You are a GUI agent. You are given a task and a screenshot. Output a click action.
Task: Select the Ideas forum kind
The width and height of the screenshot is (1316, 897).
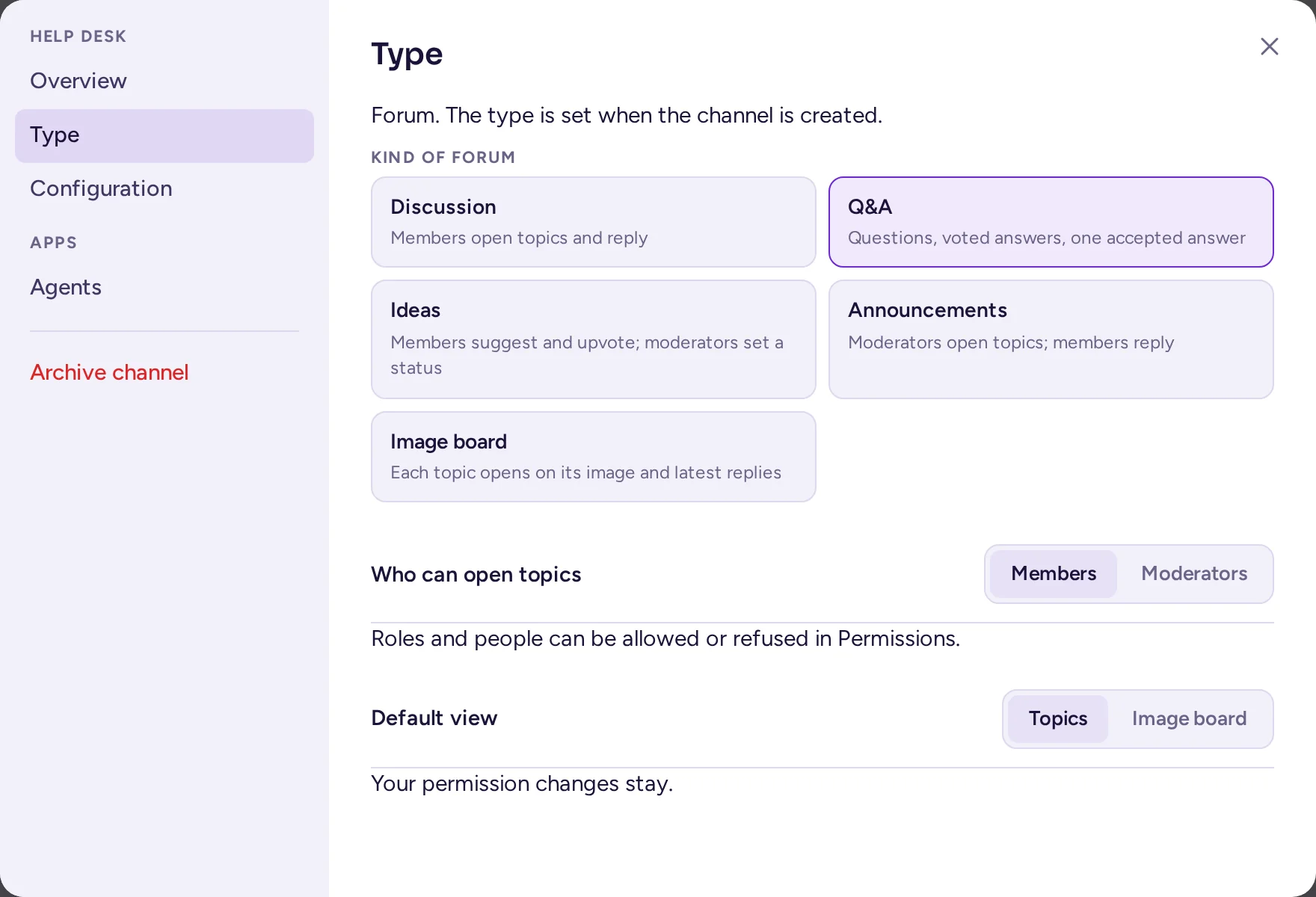click(x=593, y=339)
